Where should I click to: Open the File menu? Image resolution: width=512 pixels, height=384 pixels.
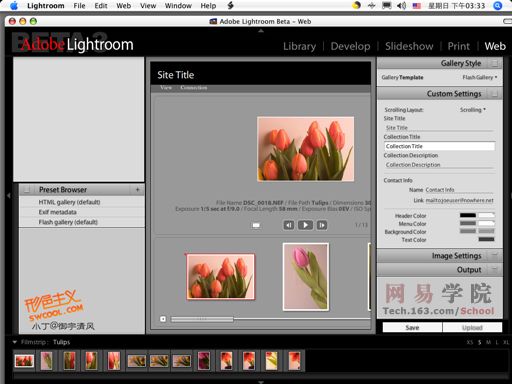tap(79, 6)
